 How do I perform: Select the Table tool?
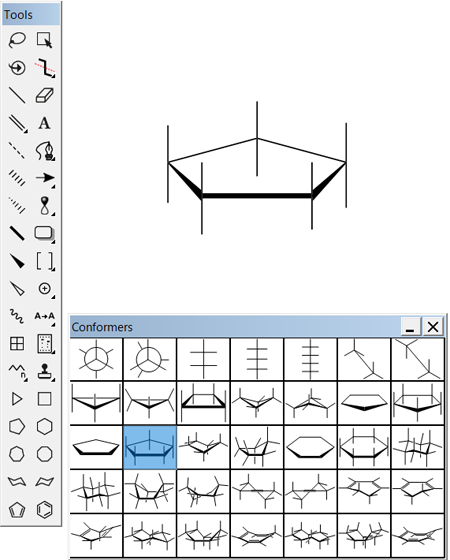[x=17, y=344]
